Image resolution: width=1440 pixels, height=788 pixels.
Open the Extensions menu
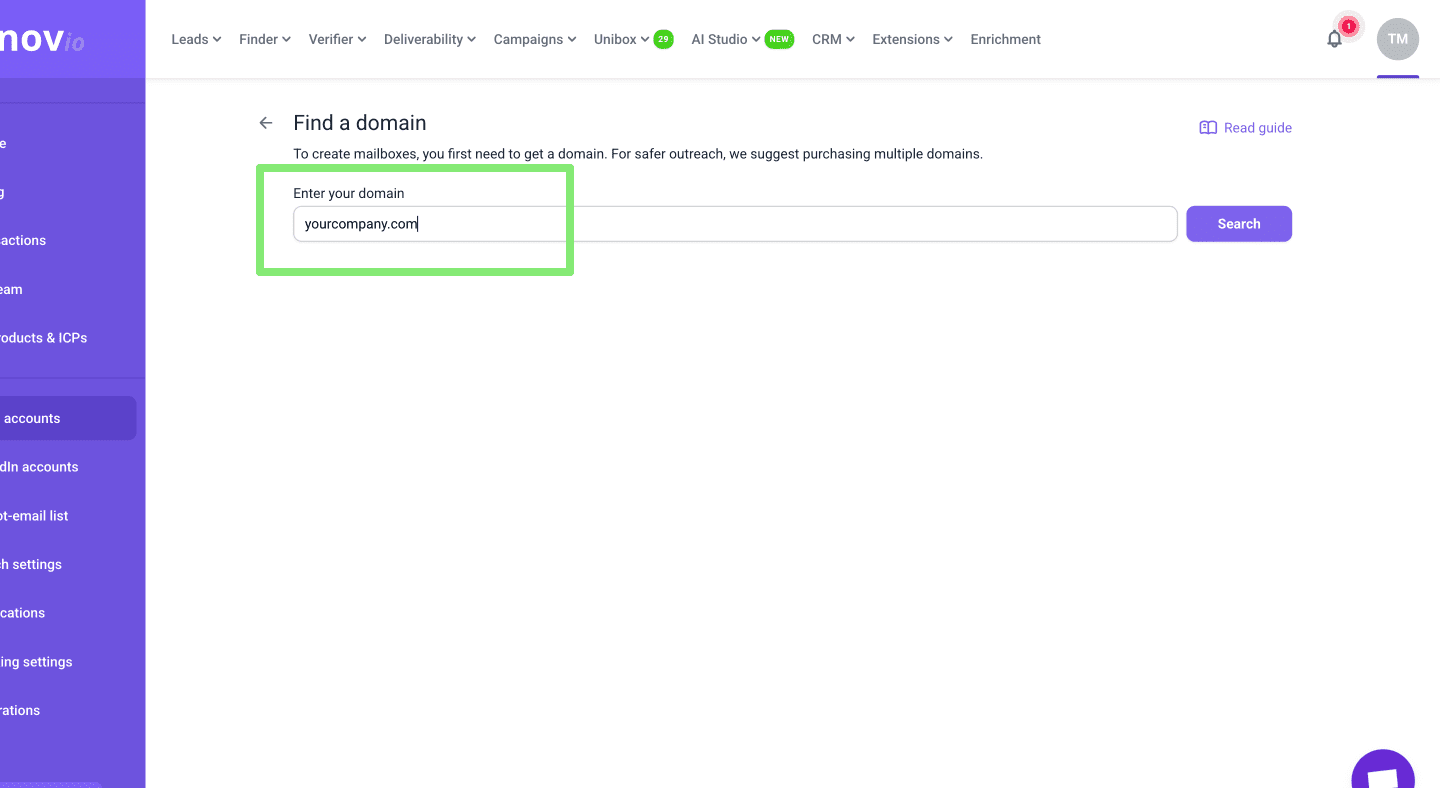point(912,39)
